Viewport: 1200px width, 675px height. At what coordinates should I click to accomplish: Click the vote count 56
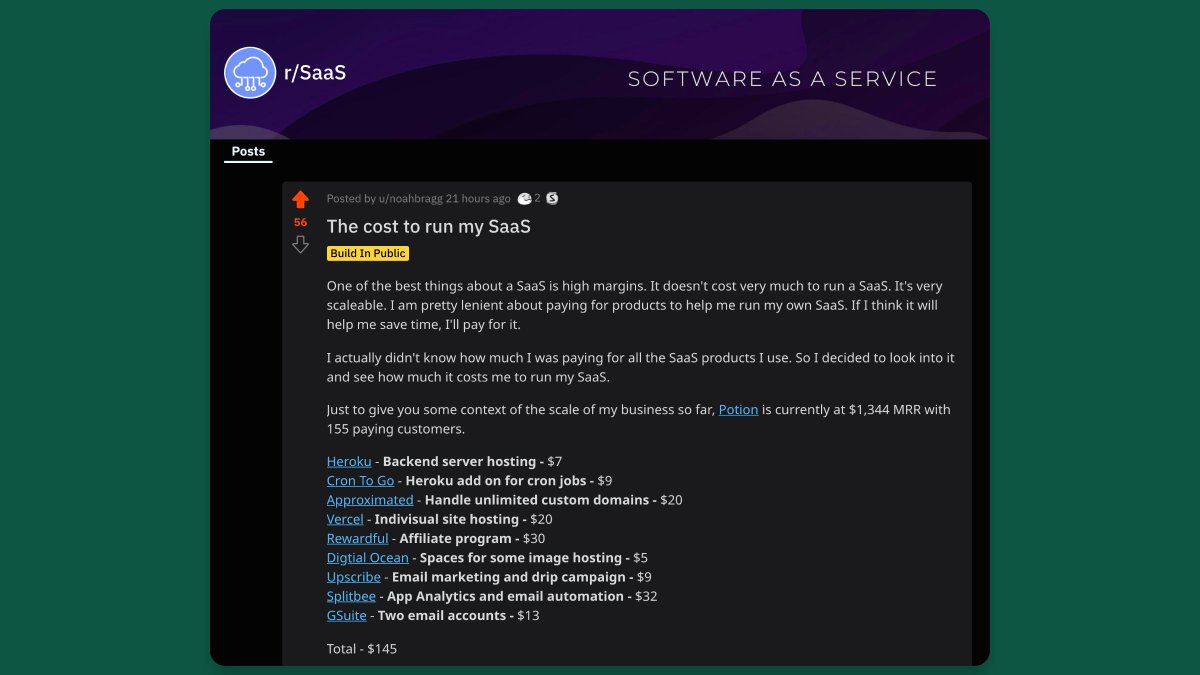click(x=300, y=222)
